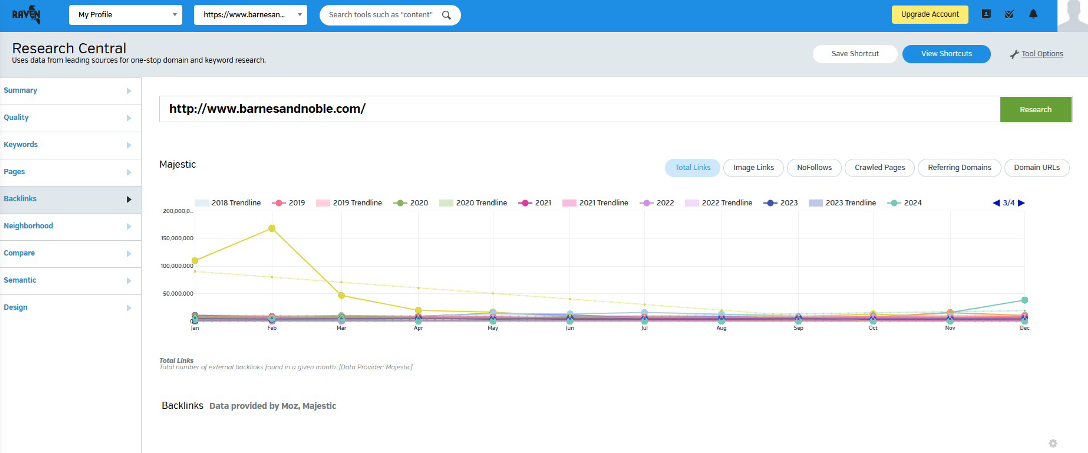Toggle the 2023 Trendline legend series
Image resolution: width=1088 pixels, height=453 pixels.
click(x=842, y=203)
